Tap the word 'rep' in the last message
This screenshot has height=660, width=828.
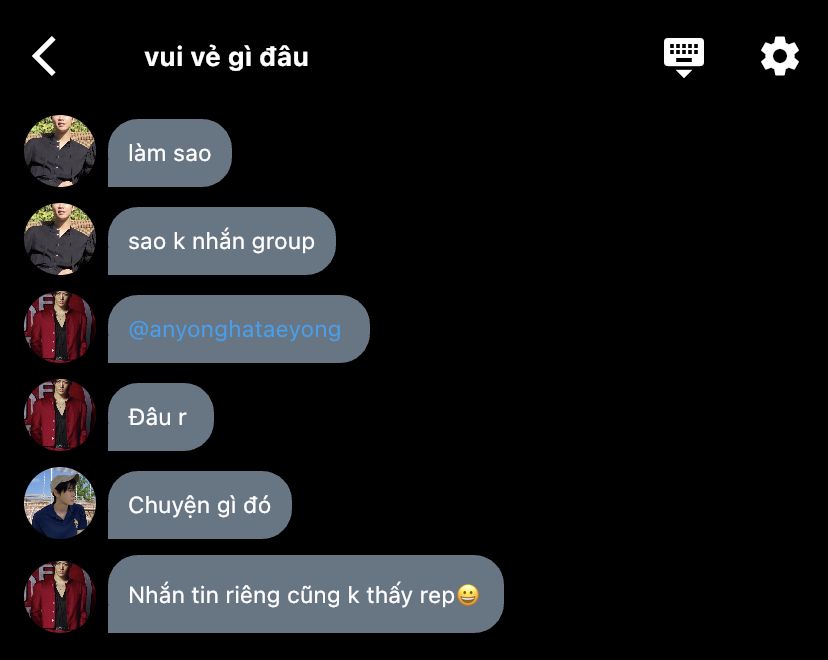437,597
